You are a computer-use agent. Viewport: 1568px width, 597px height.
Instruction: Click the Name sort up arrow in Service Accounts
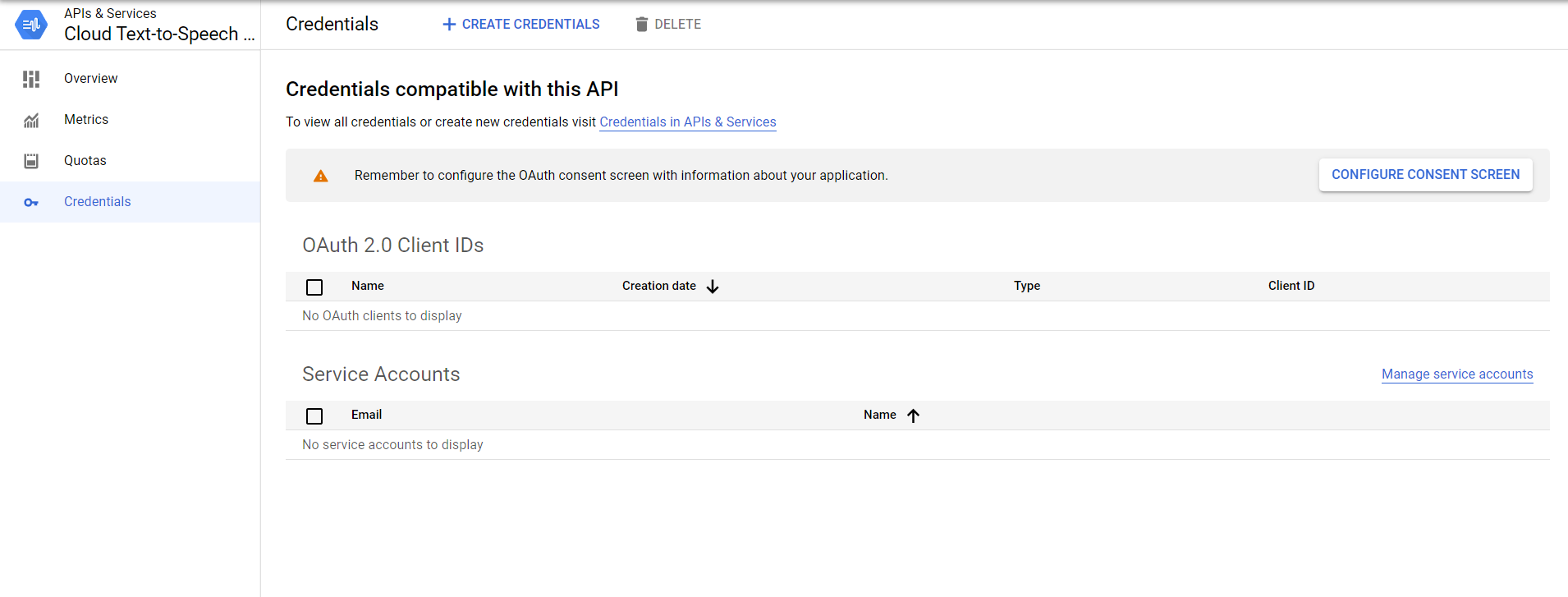point(913,416)
